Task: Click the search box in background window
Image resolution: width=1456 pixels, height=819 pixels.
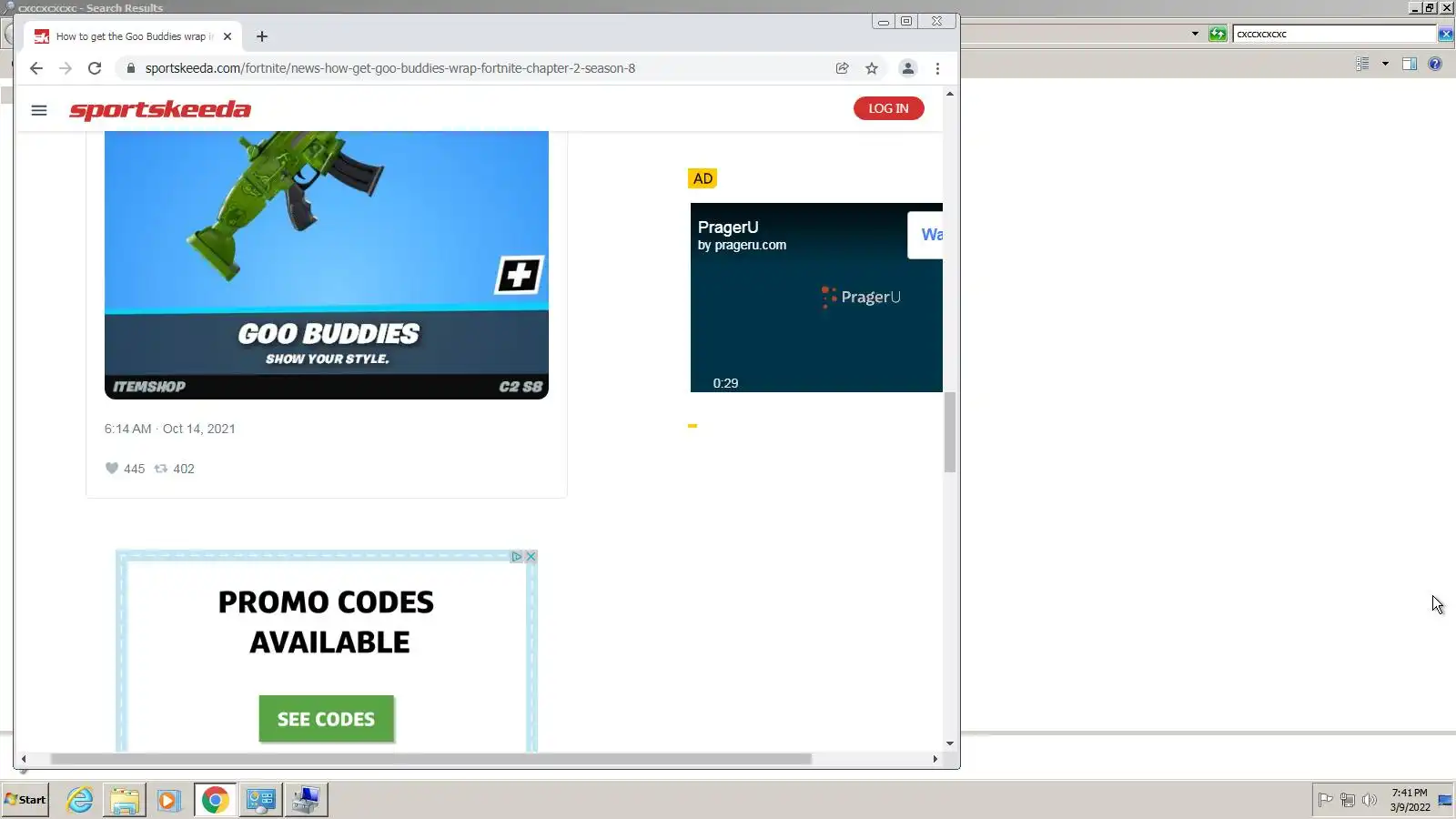Action: [x=1335, y=34]
